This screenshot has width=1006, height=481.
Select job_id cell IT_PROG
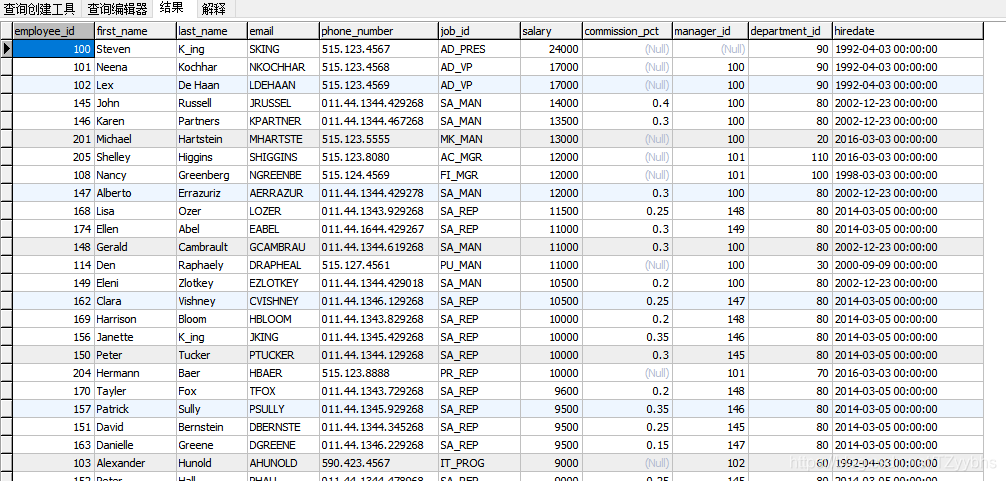[x=479, y=462]
